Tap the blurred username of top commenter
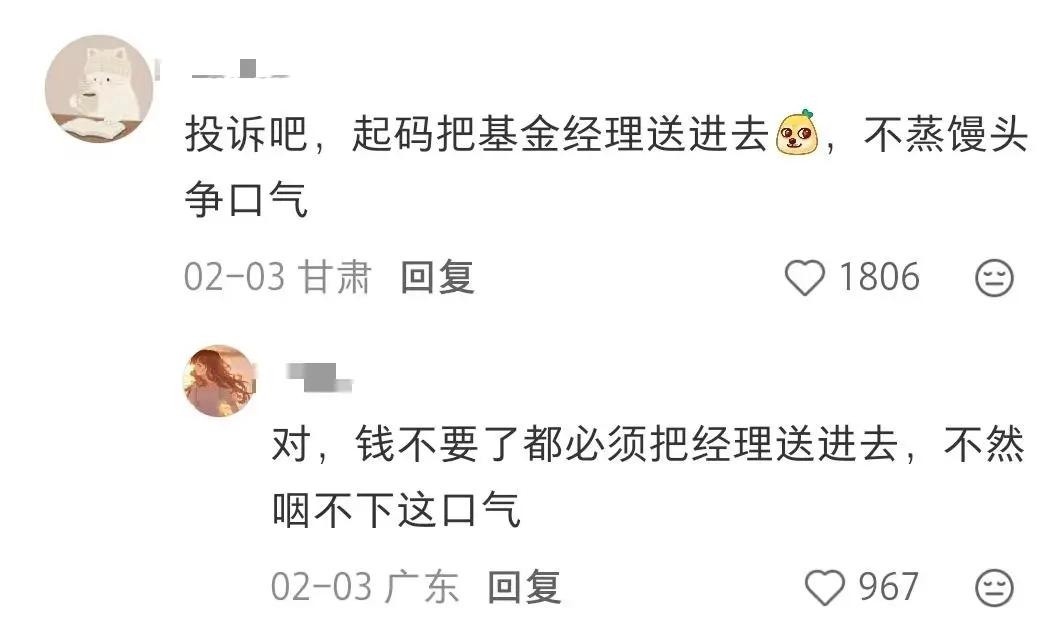Viewport: 1052px width, 642px height. click(x=240, y=68)
